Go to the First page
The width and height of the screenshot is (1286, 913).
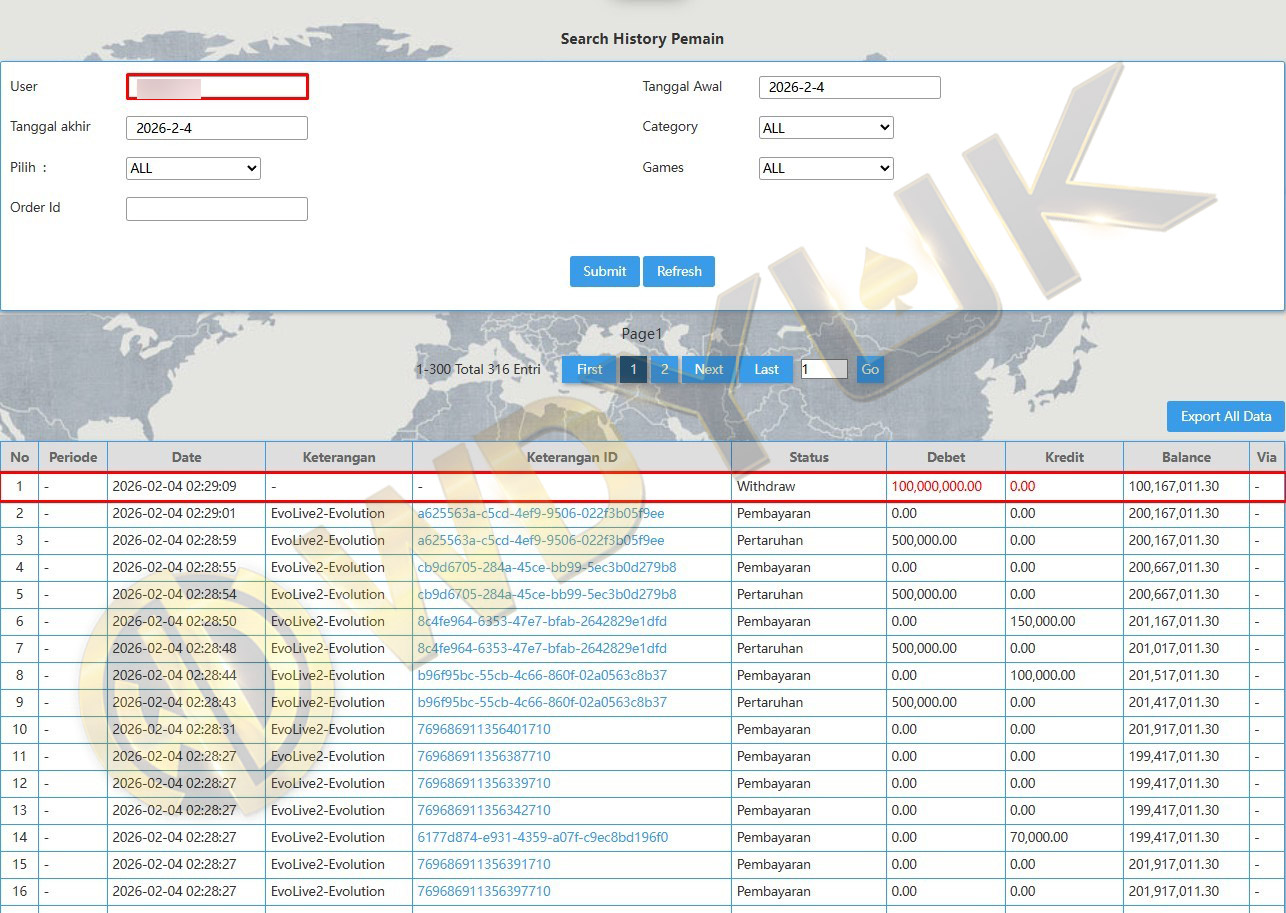point(589,369)
